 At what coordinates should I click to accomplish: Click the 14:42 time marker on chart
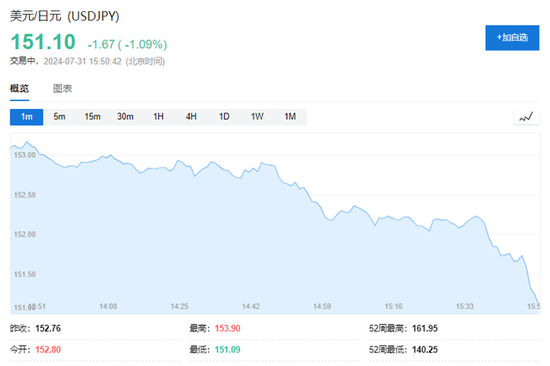[251, 306]
